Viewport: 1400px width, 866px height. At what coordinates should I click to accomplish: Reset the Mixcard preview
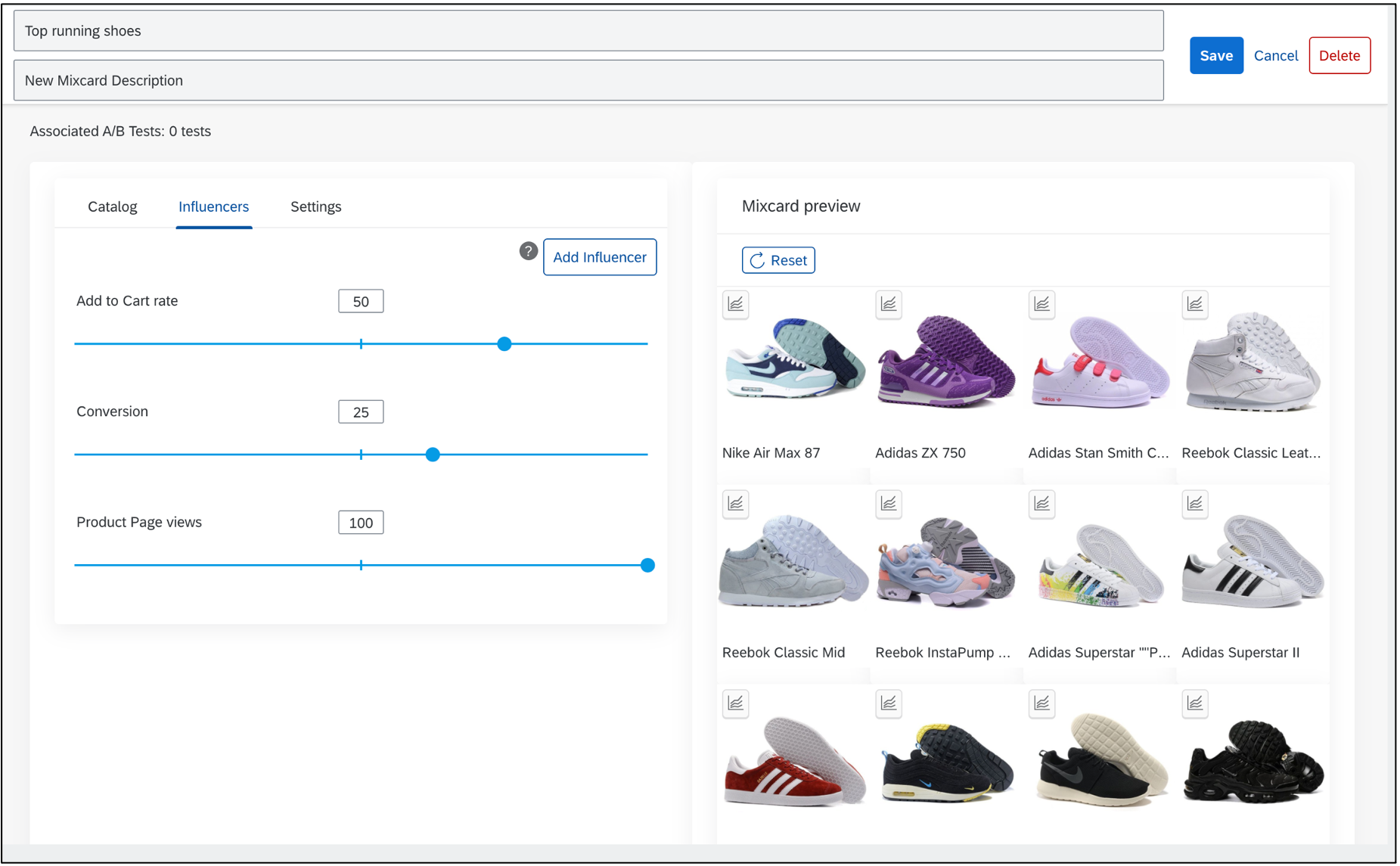click(x=778, y=260)
